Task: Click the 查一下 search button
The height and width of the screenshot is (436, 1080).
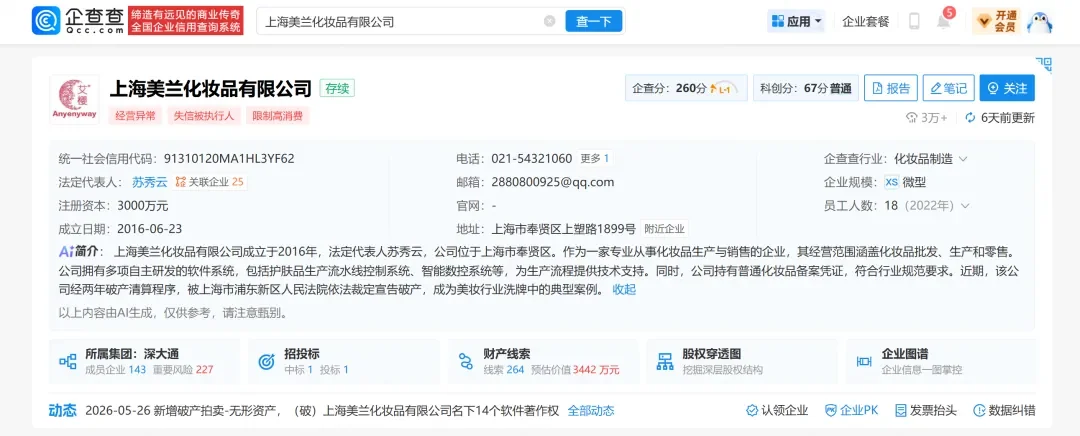Action: pyautogui.click(x=594, y=21)
